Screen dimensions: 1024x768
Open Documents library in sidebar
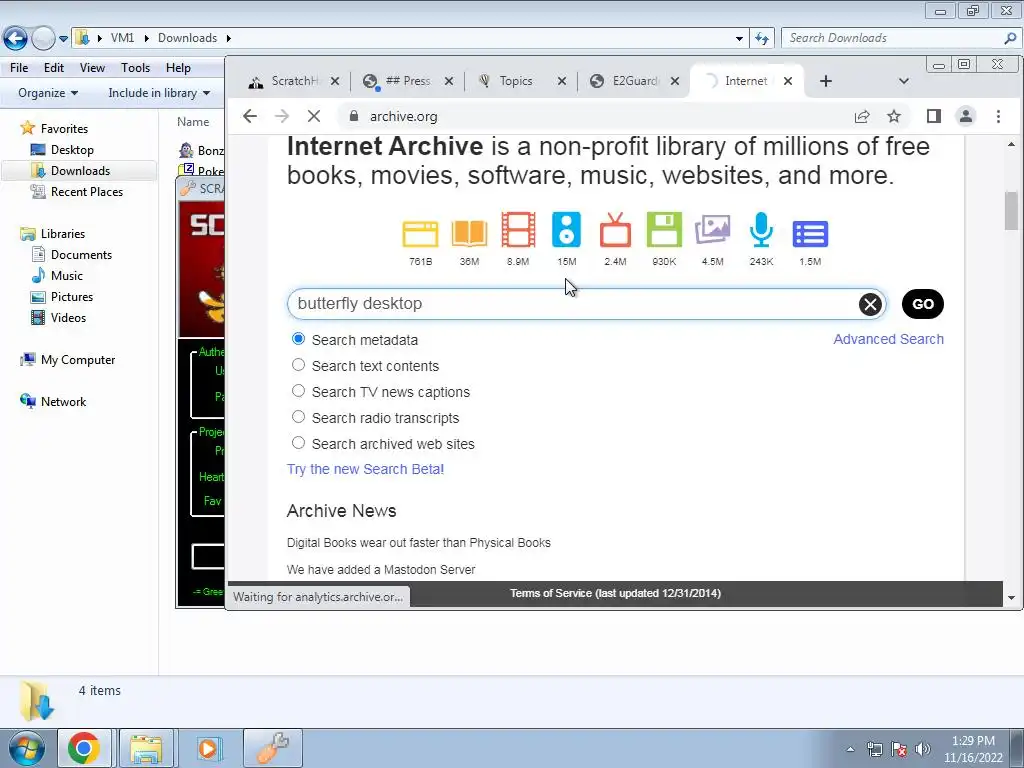click(81, 255)
